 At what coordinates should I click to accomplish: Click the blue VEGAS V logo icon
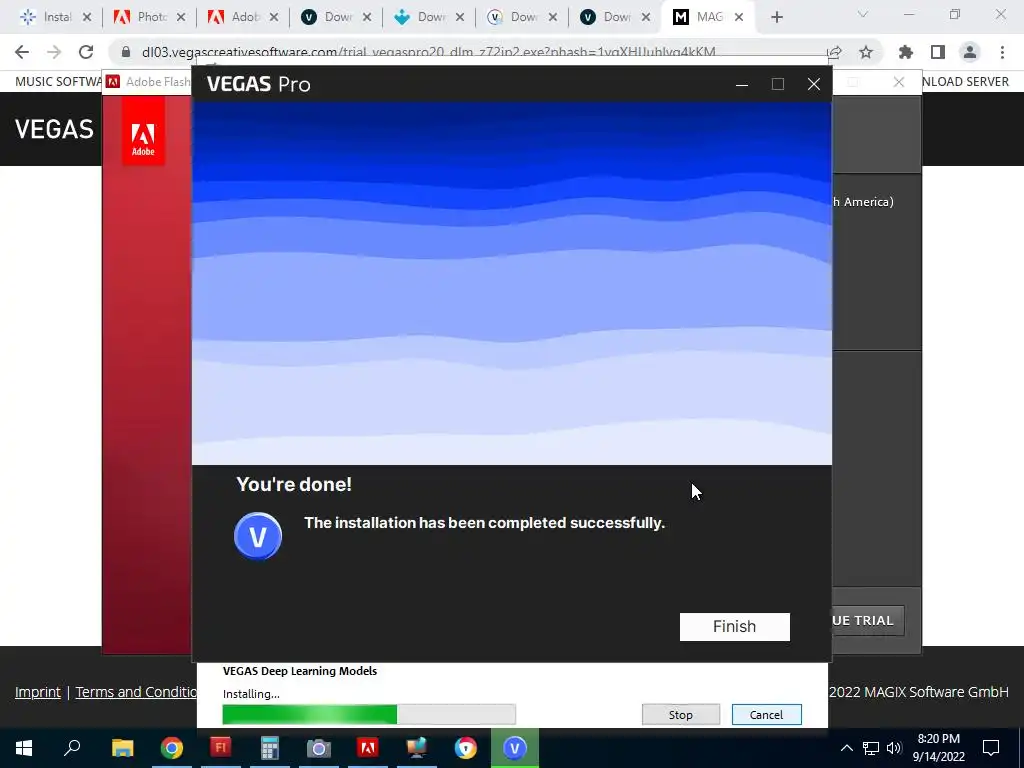point(258,536)
